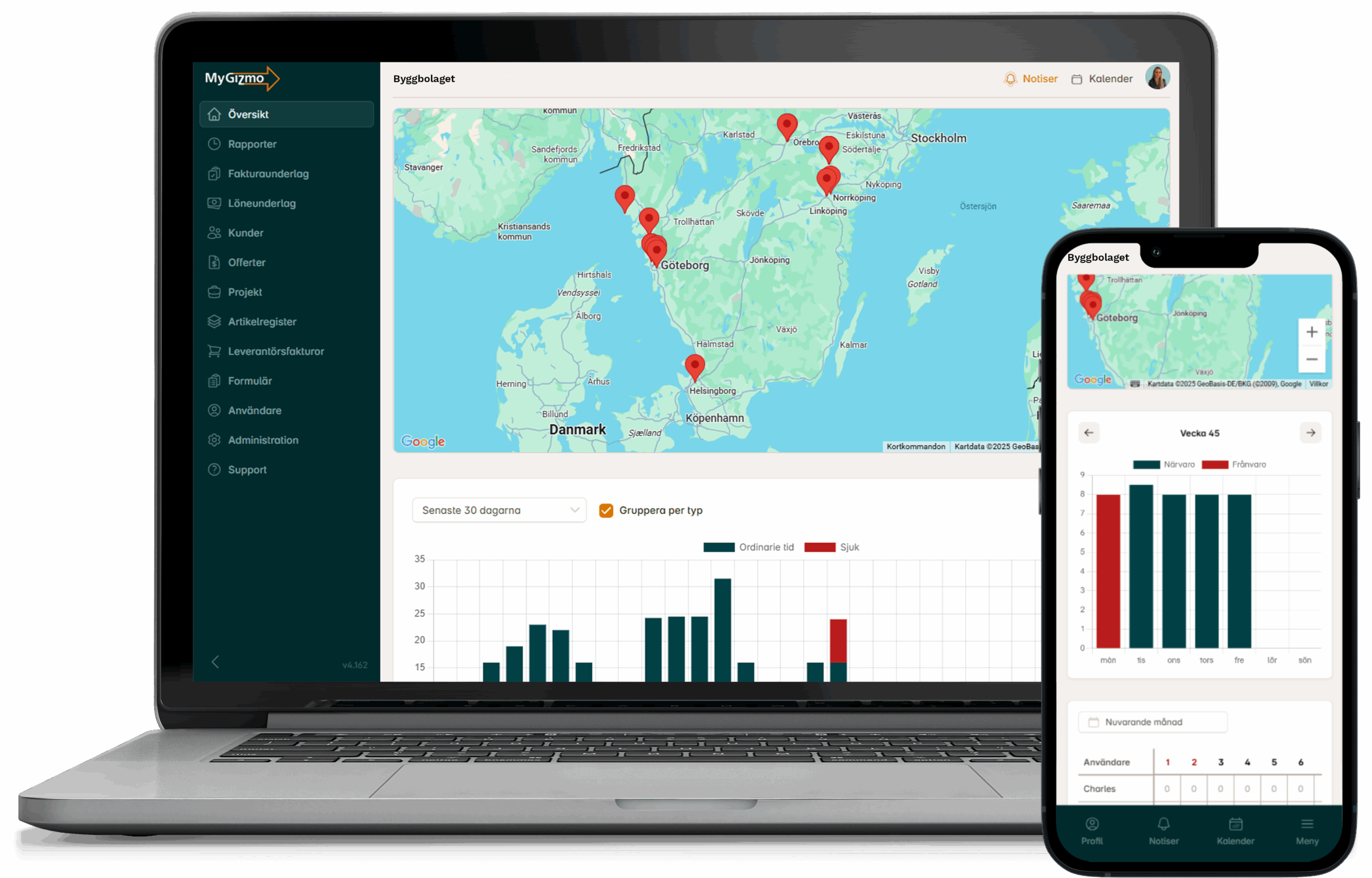
Task: Go to next week arrow on phone
Action: point(1310,433)
